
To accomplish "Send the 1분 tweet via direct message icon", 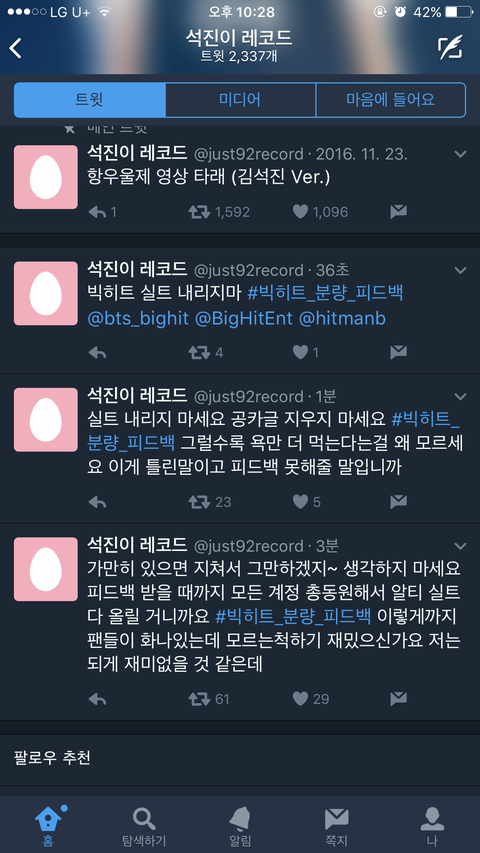I will click(x=398, y=502).
